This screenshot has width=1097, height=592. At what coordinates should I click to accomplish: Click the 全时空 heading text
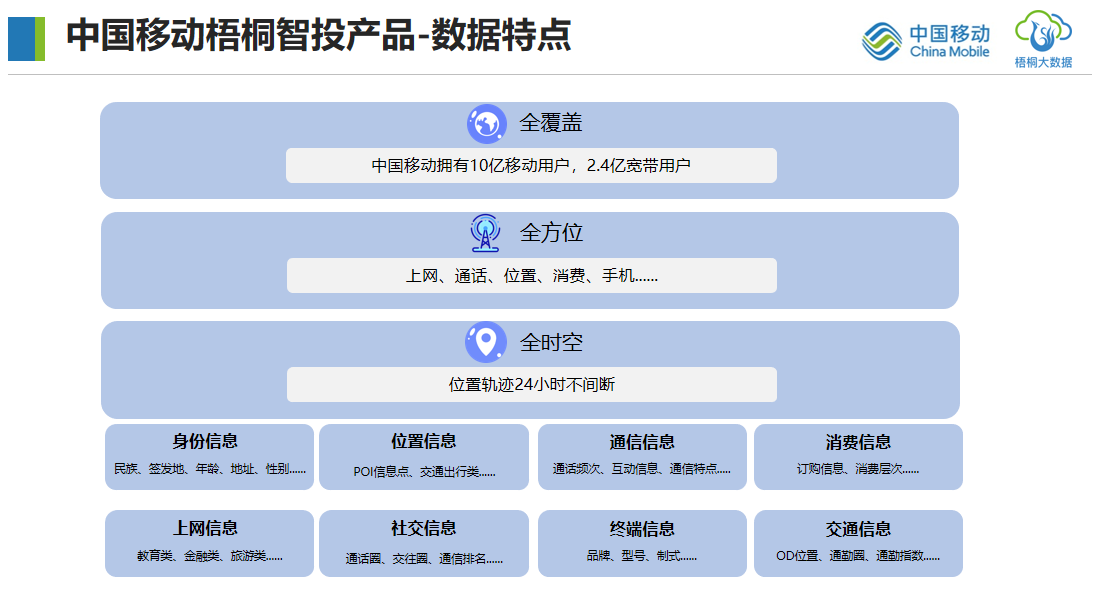(x=551, y=343)
